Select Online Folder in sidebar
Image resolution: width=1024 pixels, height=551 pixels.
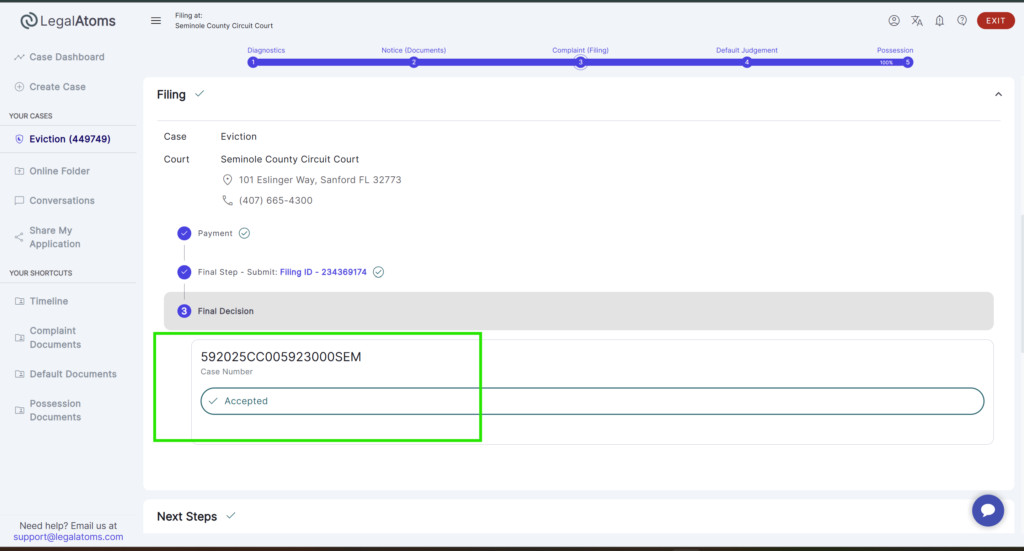[59, 171]
